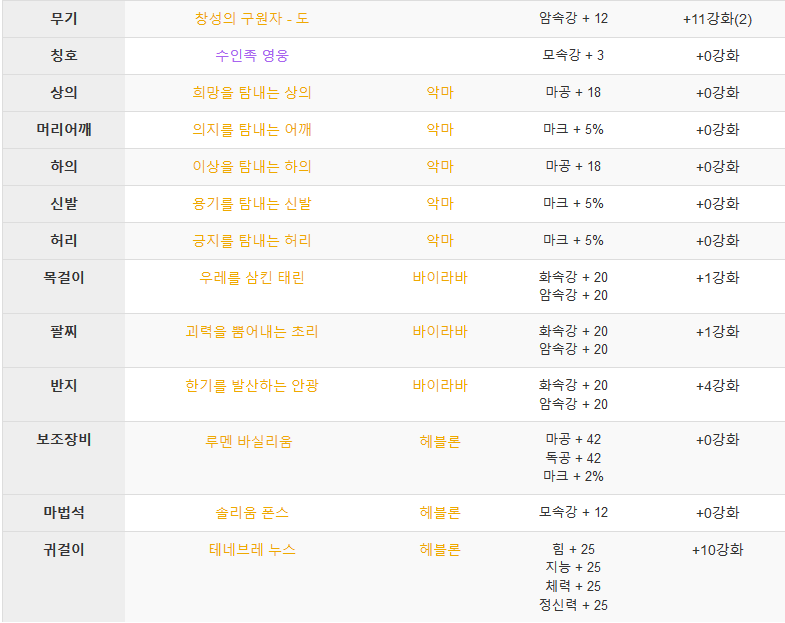
Task: Click the 목걸이 row header
Action: 64,286
